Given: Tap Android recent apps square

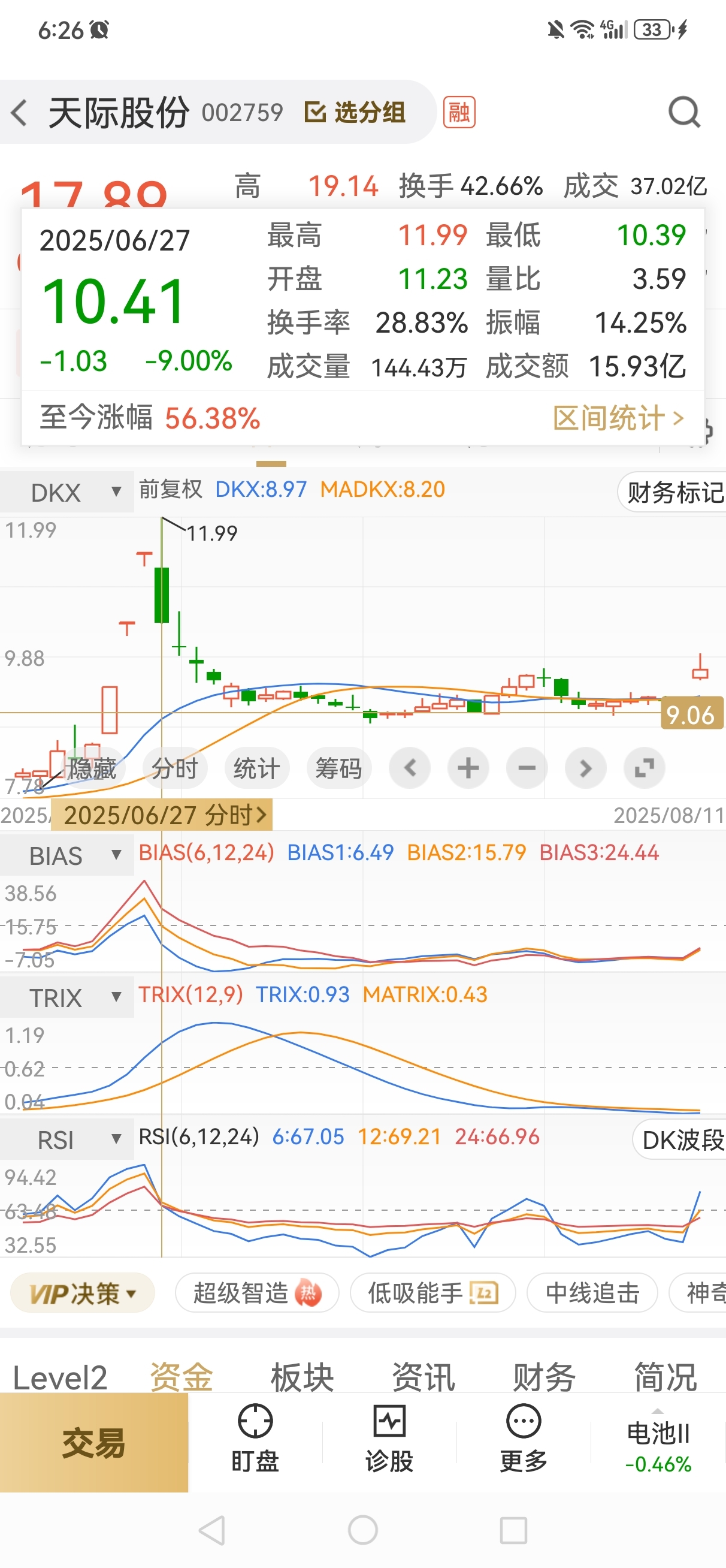Looking at the screenshot, I should click(x=513, y=1530).
